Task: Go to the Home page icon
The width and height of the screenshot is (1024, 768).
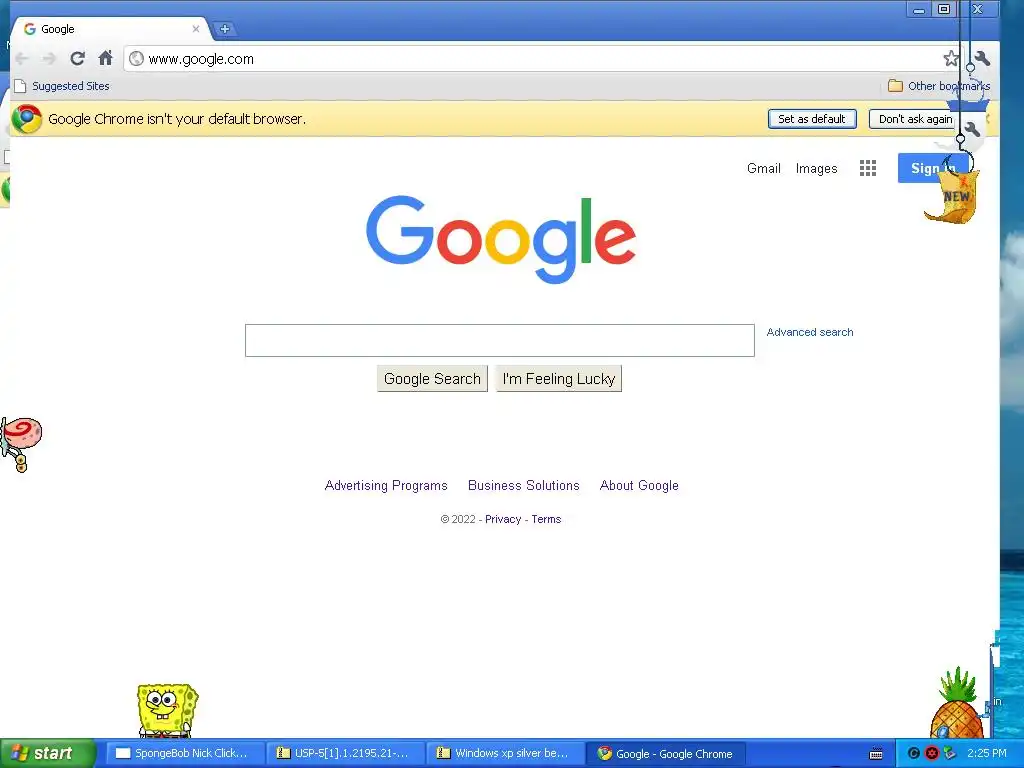Action: 105,58
